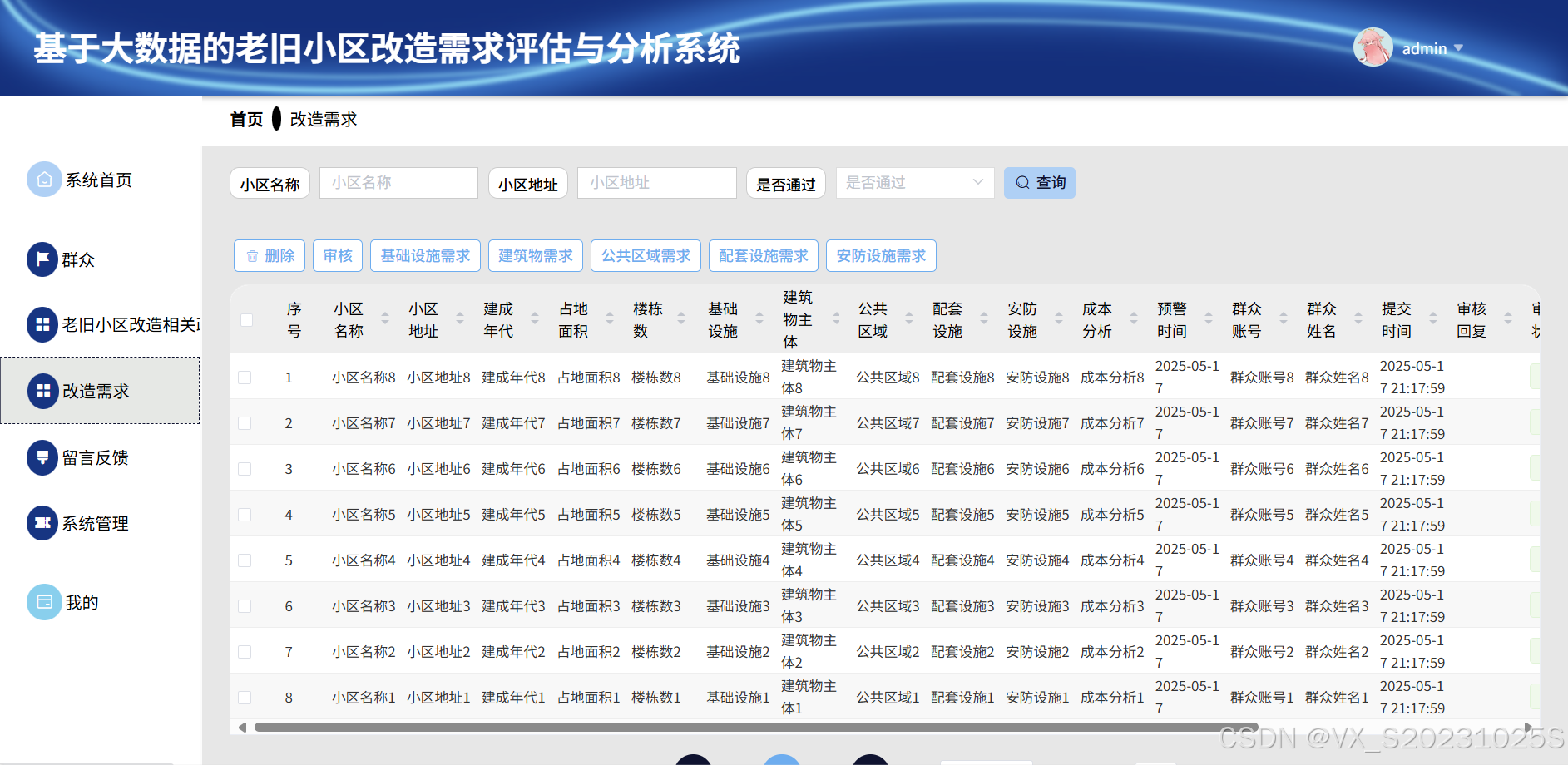The height and width of the screenshot is (765, 1568).
Task: Click the 公共区域需求 button
Action: tap(646, 256)
